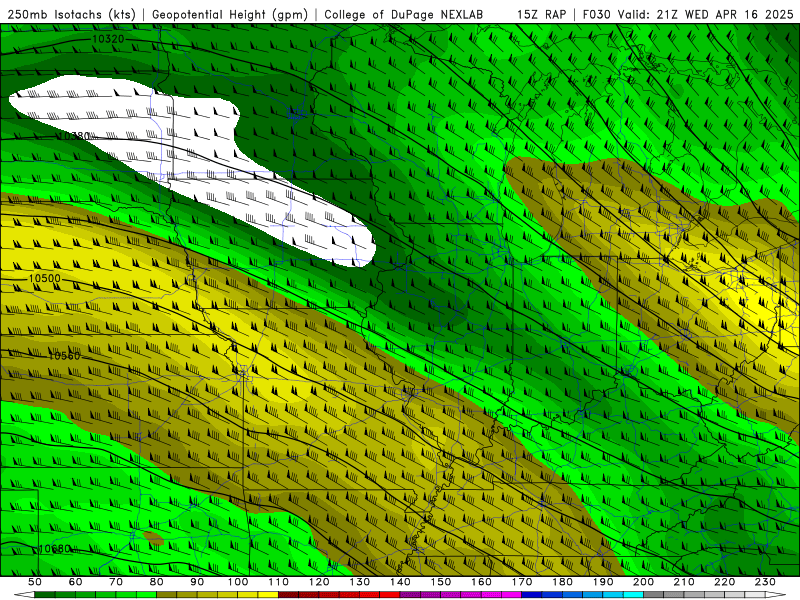Click the 60 value on the color scale
This screenshot has width=800, height=600.
coord(76,582)
